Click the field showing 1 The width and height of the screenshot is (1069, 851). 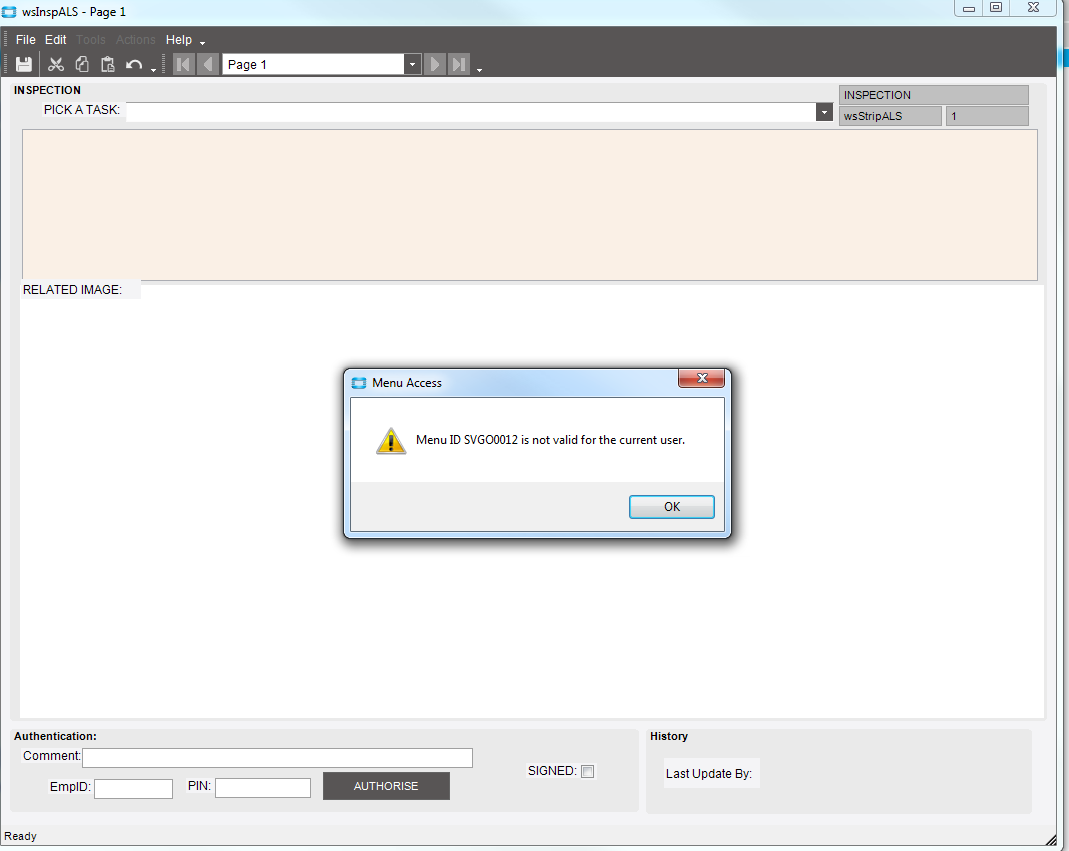pyautogui.click(x=987, y=116)
